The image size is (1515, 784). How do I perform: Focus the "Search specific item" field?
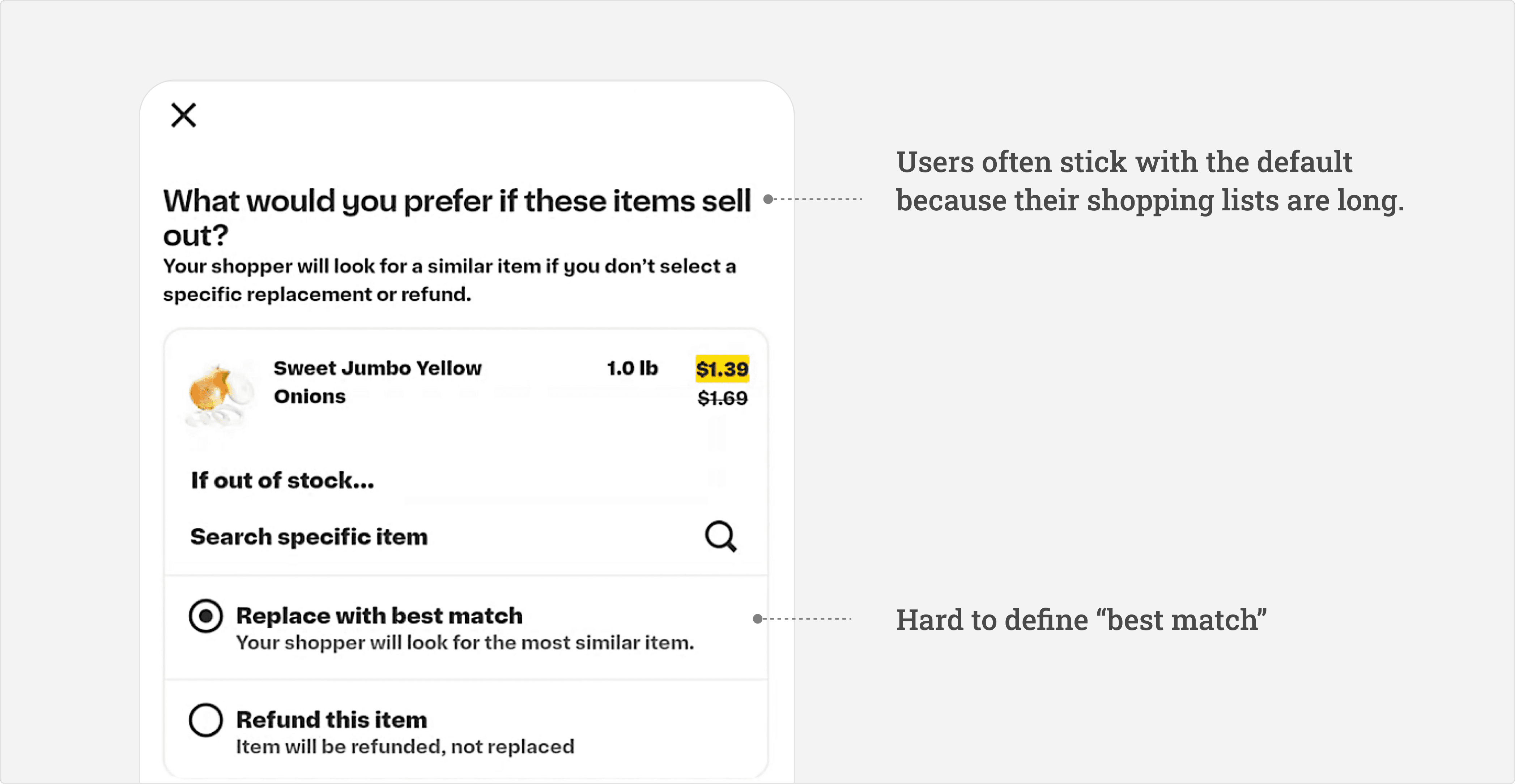[x=309, y=536]
